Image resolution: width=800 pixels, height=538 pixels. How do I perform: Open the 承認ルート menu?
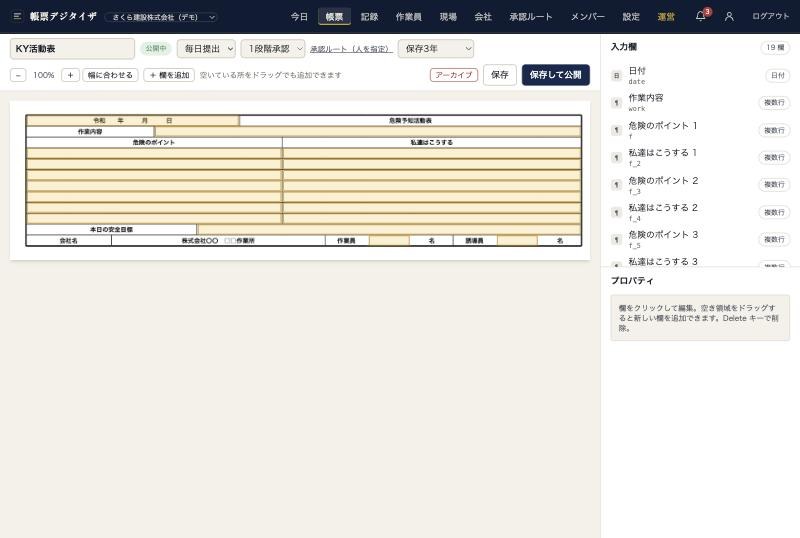point(531,16)
